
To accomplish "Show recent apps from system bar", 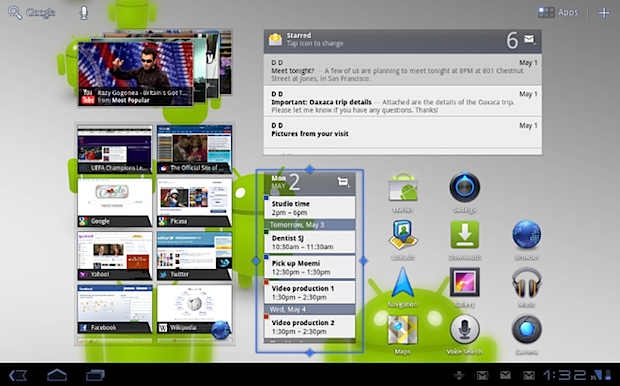I will point(95,375).
